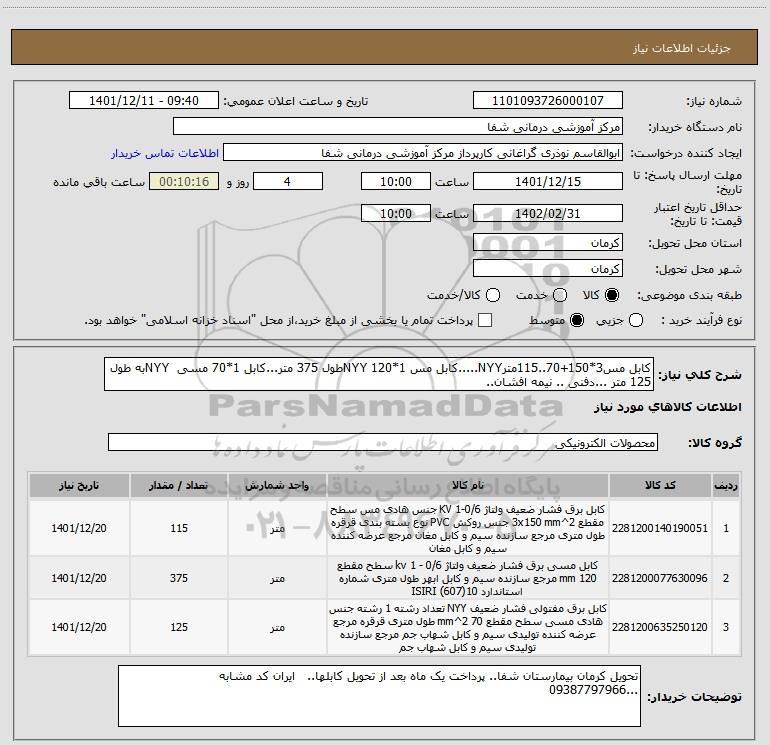Toggle the اسناد خزانه اسلامی payment checkbox
Image resolution: width=770 pixels, height=745 pixels.
(x=485, y=321)
